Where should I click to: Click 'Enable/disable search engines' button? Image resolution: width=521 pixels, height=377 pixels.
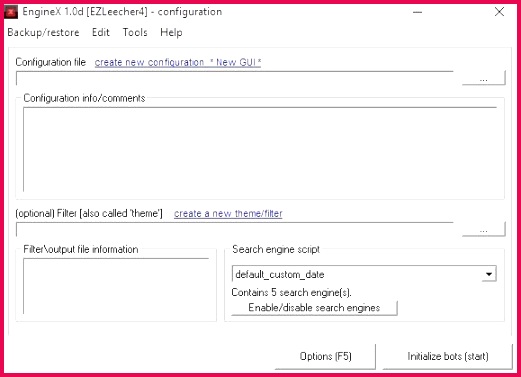click(314, 308)
